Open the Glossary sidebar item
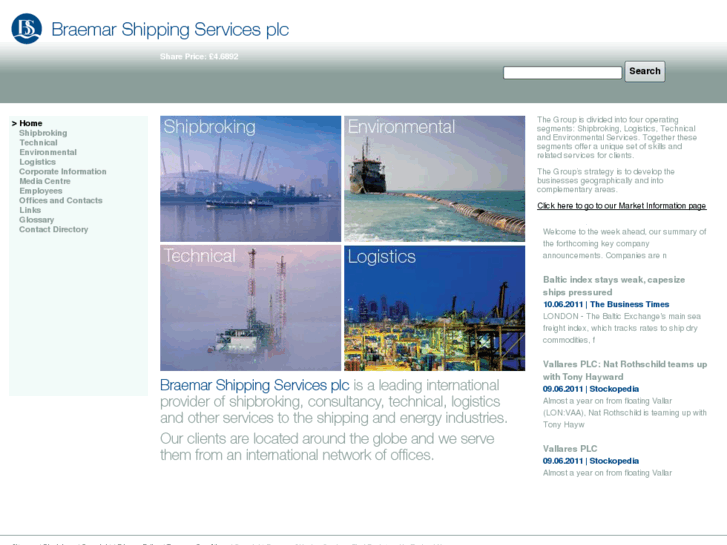Viewport: 727px width, 545px height. (37, 220)
